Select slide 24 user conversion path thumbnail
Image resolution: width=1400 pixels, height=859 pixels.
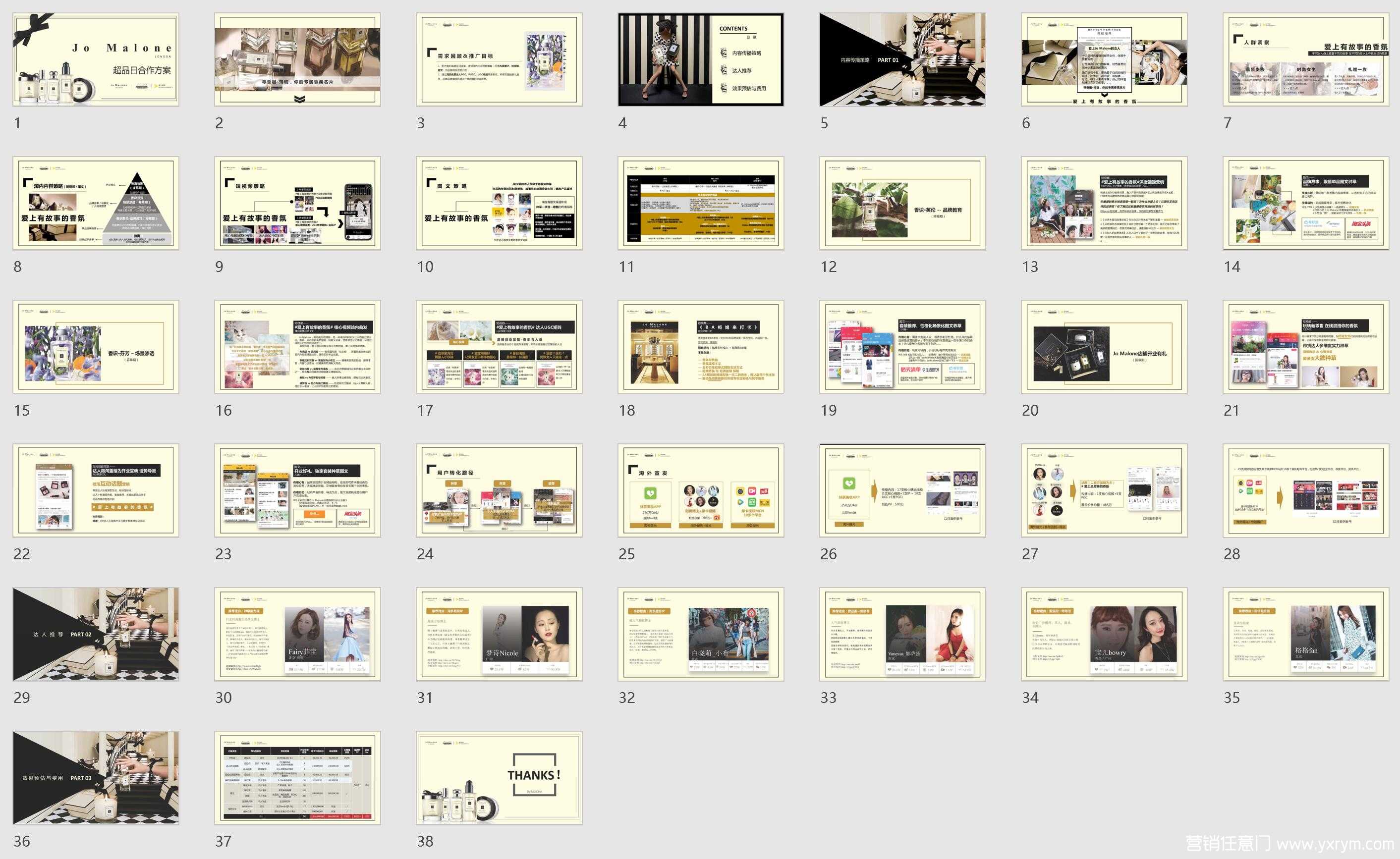(500, 491)
